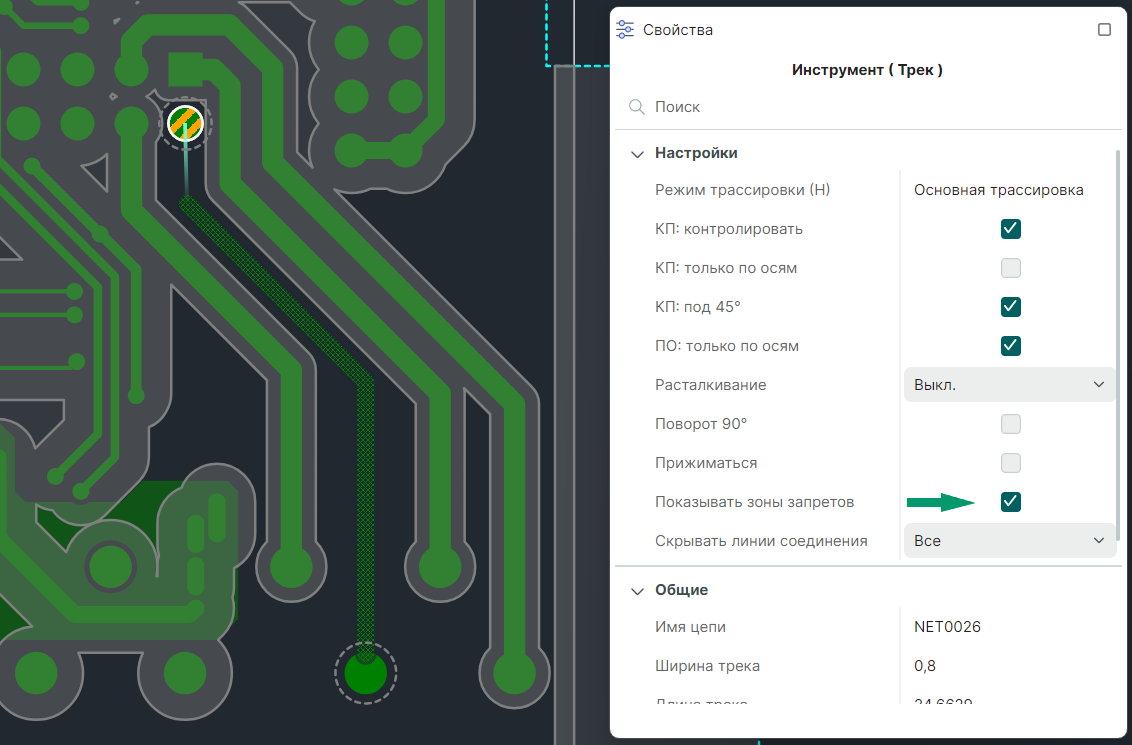Click the Properties panel sliders icon

click(x=625, y=30)
